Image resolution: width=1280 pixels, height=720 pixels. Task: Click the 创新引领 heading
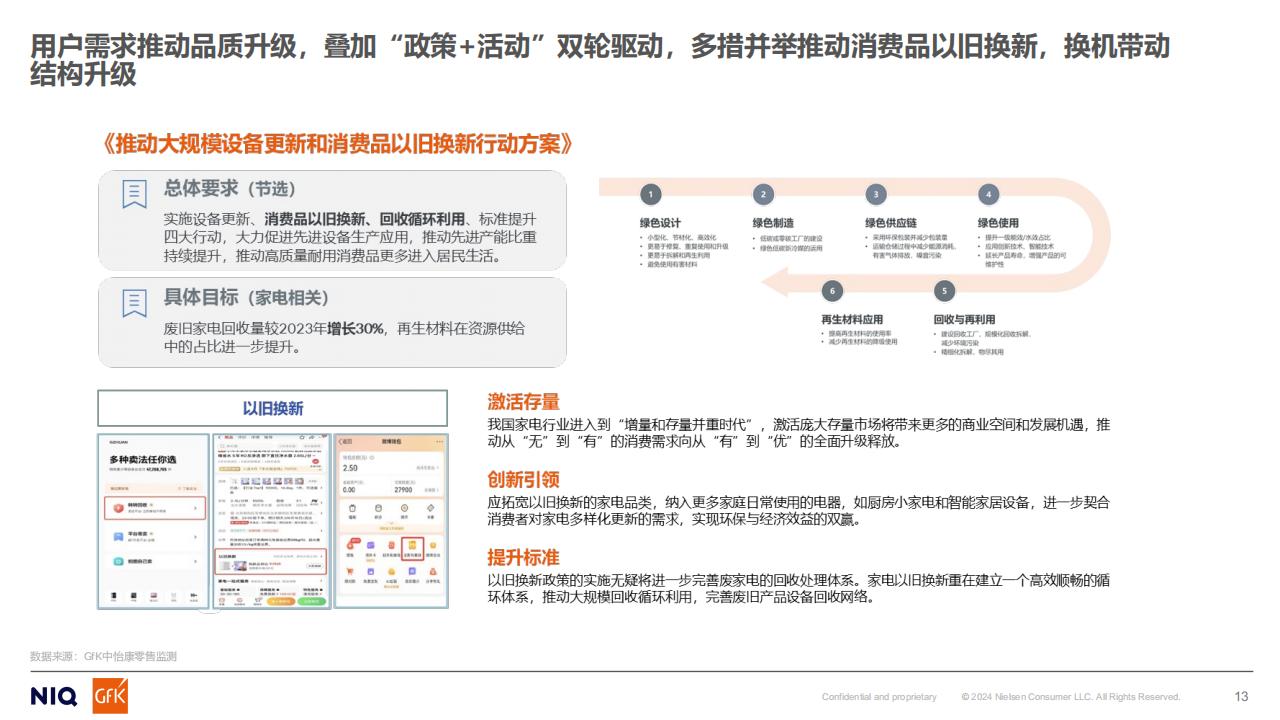coord(523,480)
